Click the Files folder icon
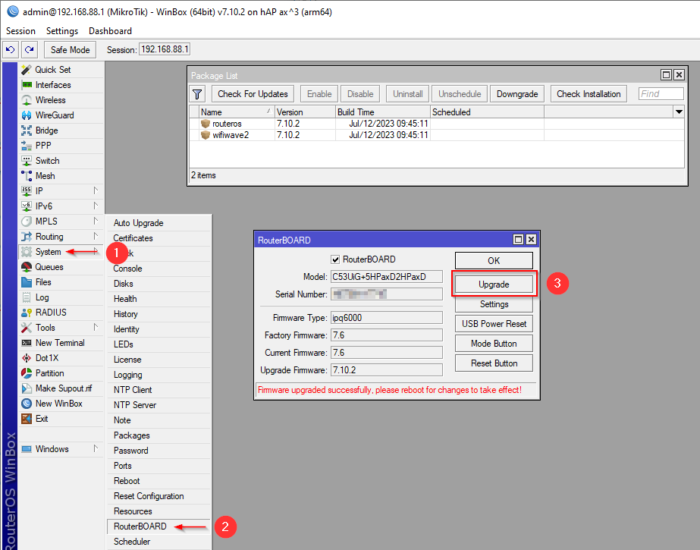700x550 pixels. pyautogui.click(x=27, y=282)
